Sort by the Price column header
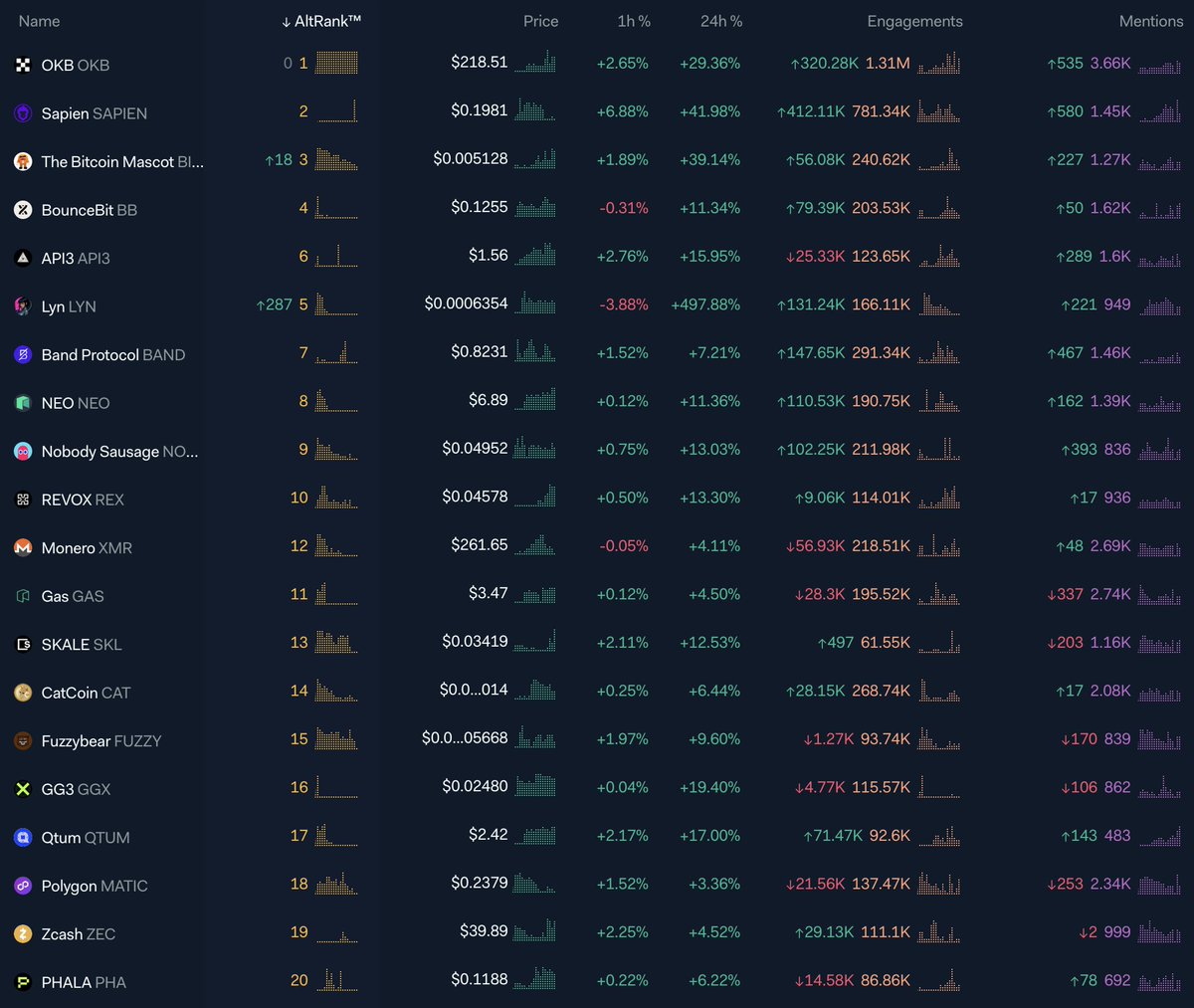 (x=540, y=21)
